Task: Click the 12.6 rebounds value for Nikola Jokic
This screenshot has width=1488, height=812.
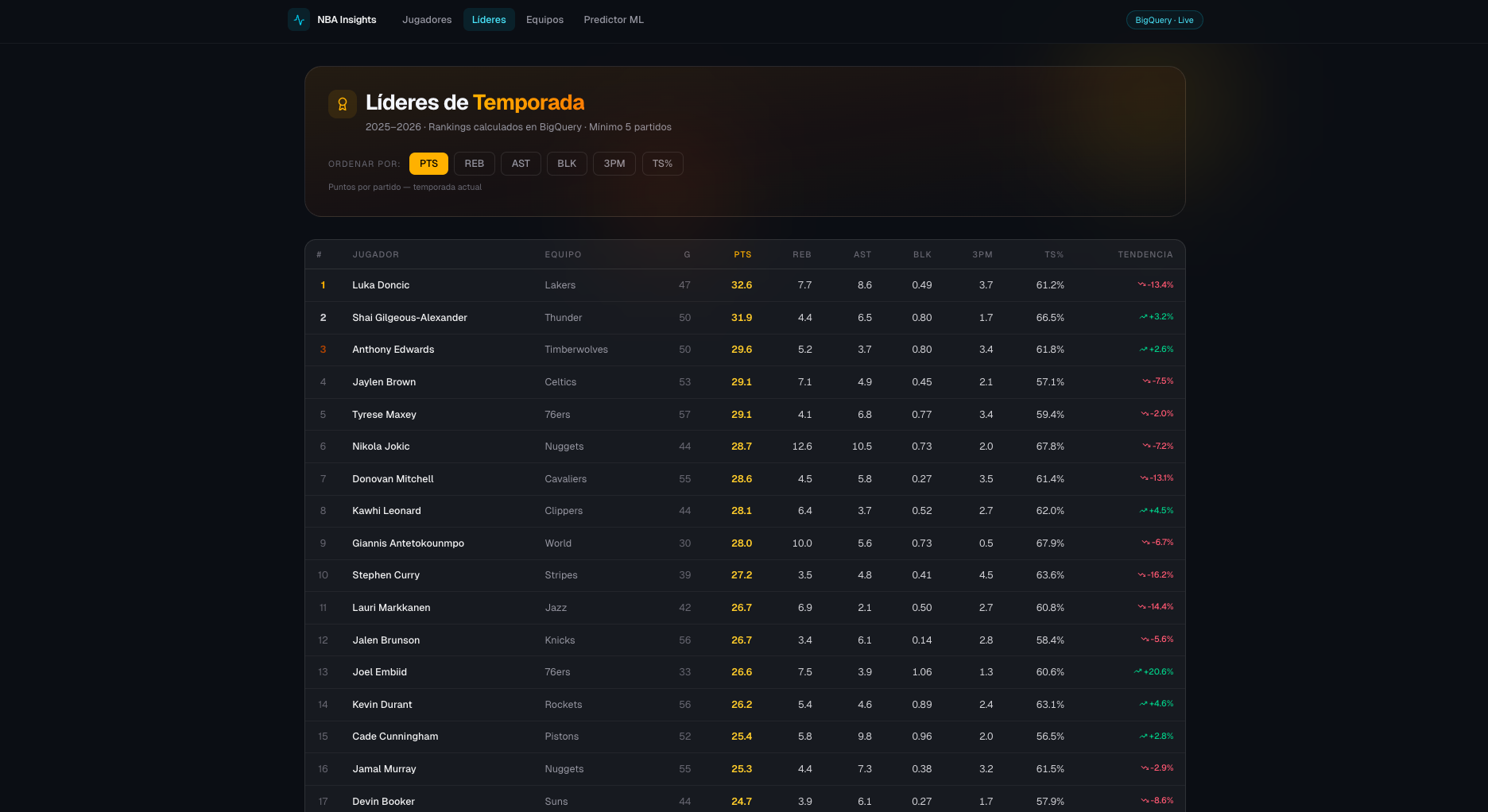Action: [x=802, y=447]
